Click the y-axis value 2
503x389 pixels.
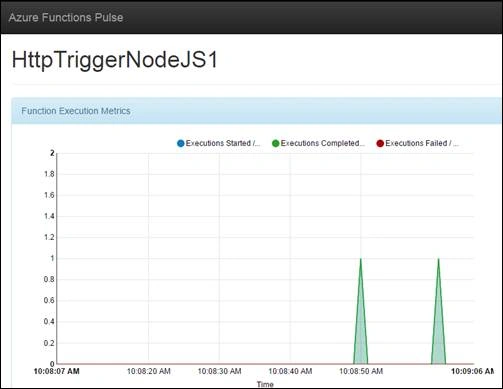tap(52, 153)
